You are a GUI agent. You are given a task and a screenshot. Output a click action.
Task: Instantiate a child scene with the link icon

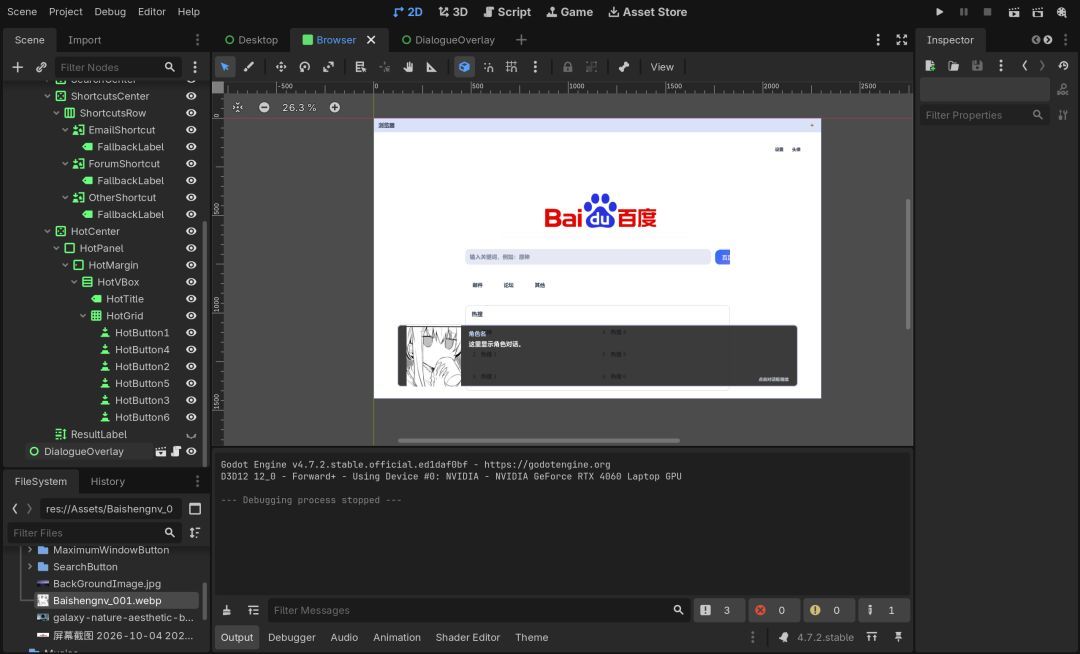point(41,67)
